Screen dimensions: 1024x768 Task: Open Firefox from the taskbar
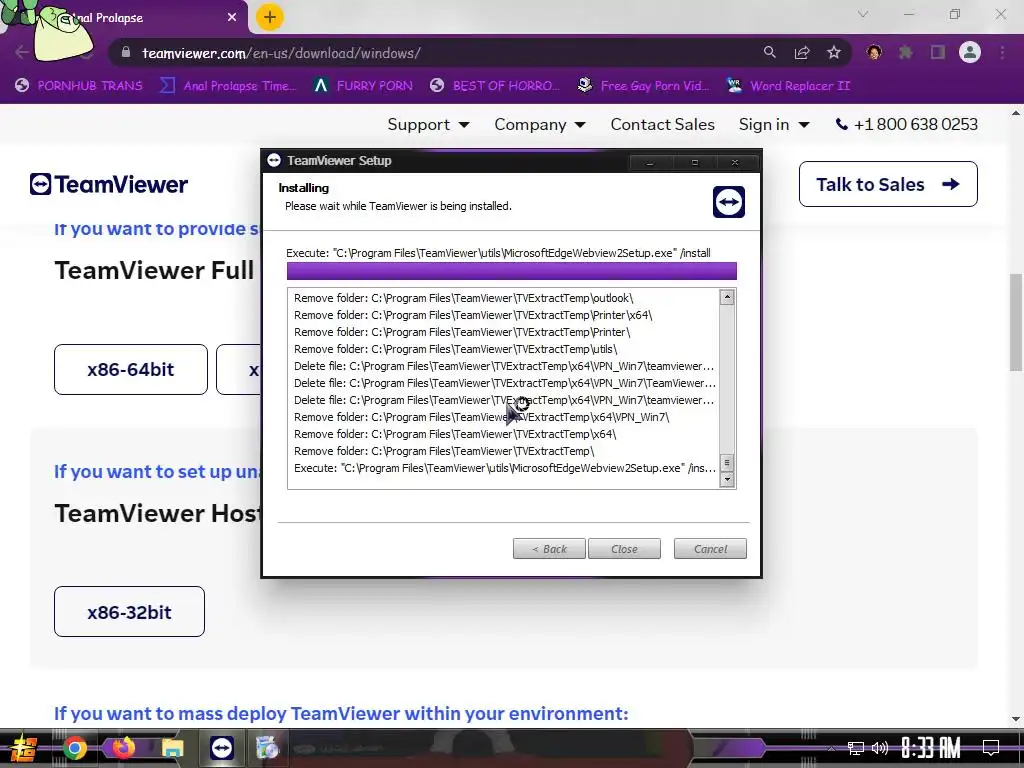click(123, 748)
